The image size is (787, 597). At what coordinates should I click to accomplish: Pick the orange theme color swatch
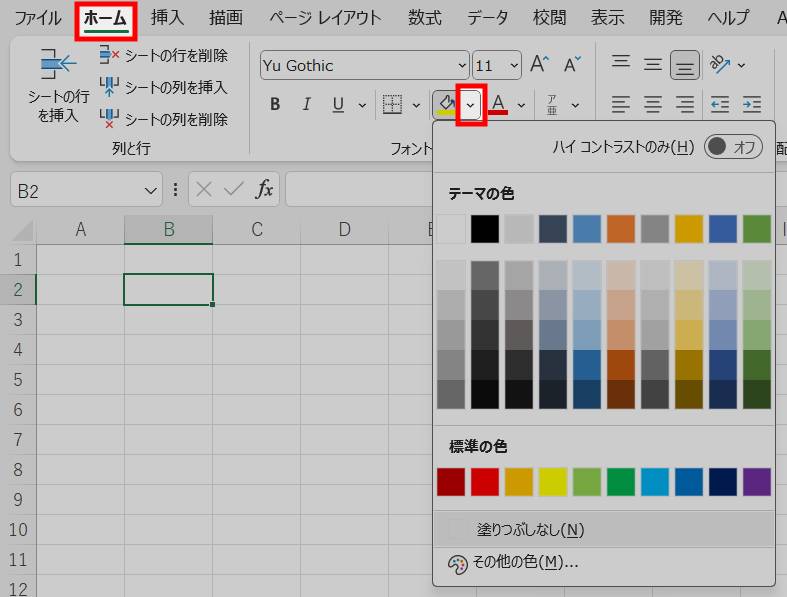pyautogui.click(x=621, y=229)
